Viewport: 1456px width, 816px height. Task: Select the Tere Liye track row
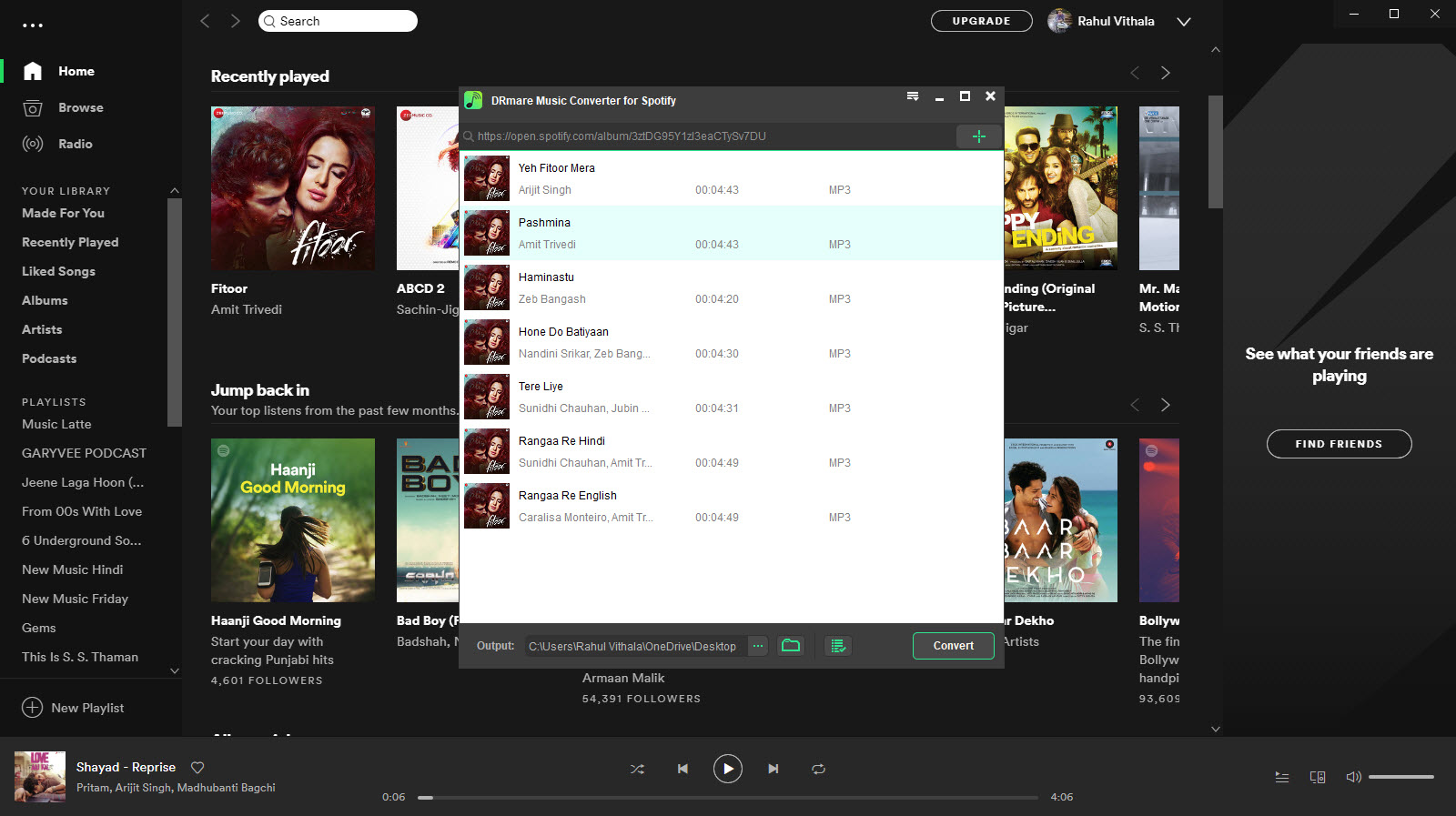coord(732,397)
